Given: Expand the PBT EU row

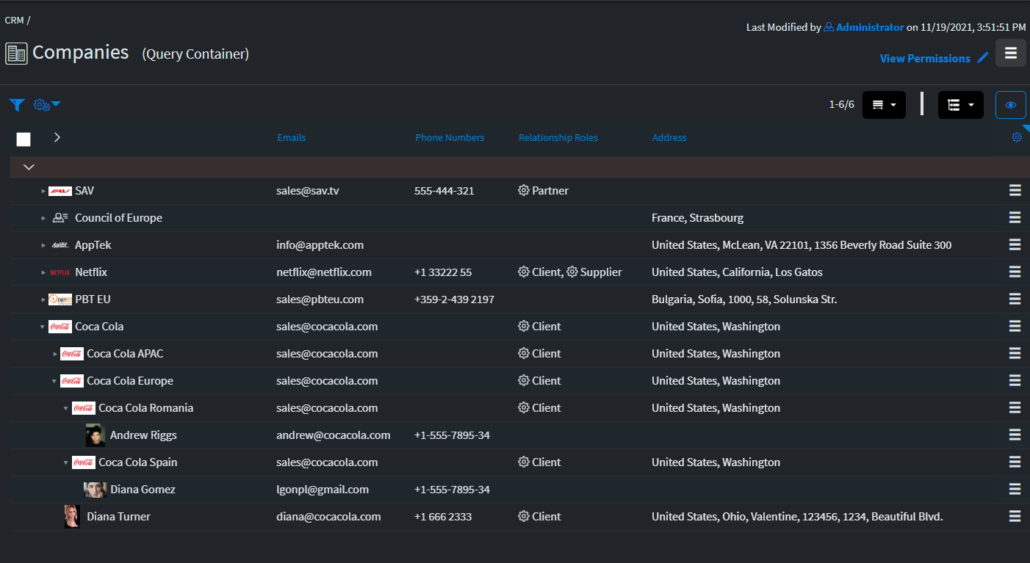Looking at the screenshot, I should pos(43,300).
